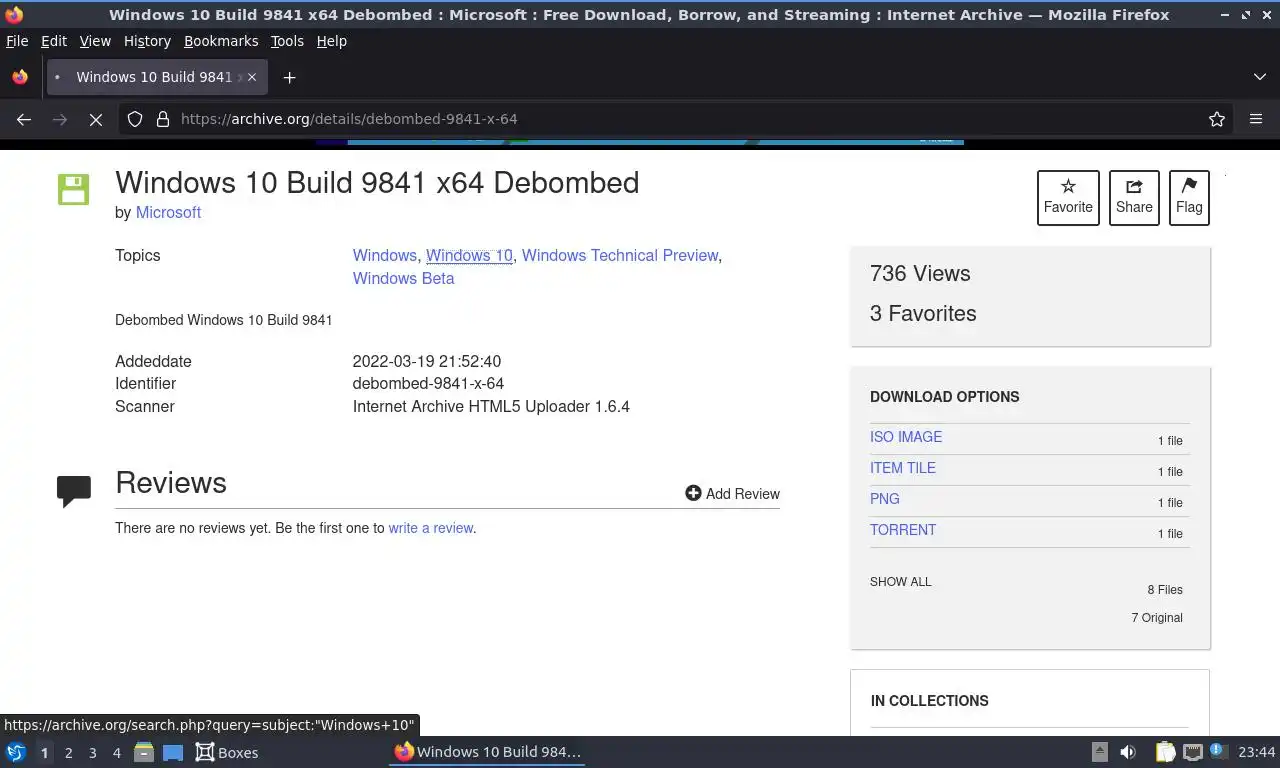
Task: Open the notification info tray icon
Action: [x=1217, y=751]
